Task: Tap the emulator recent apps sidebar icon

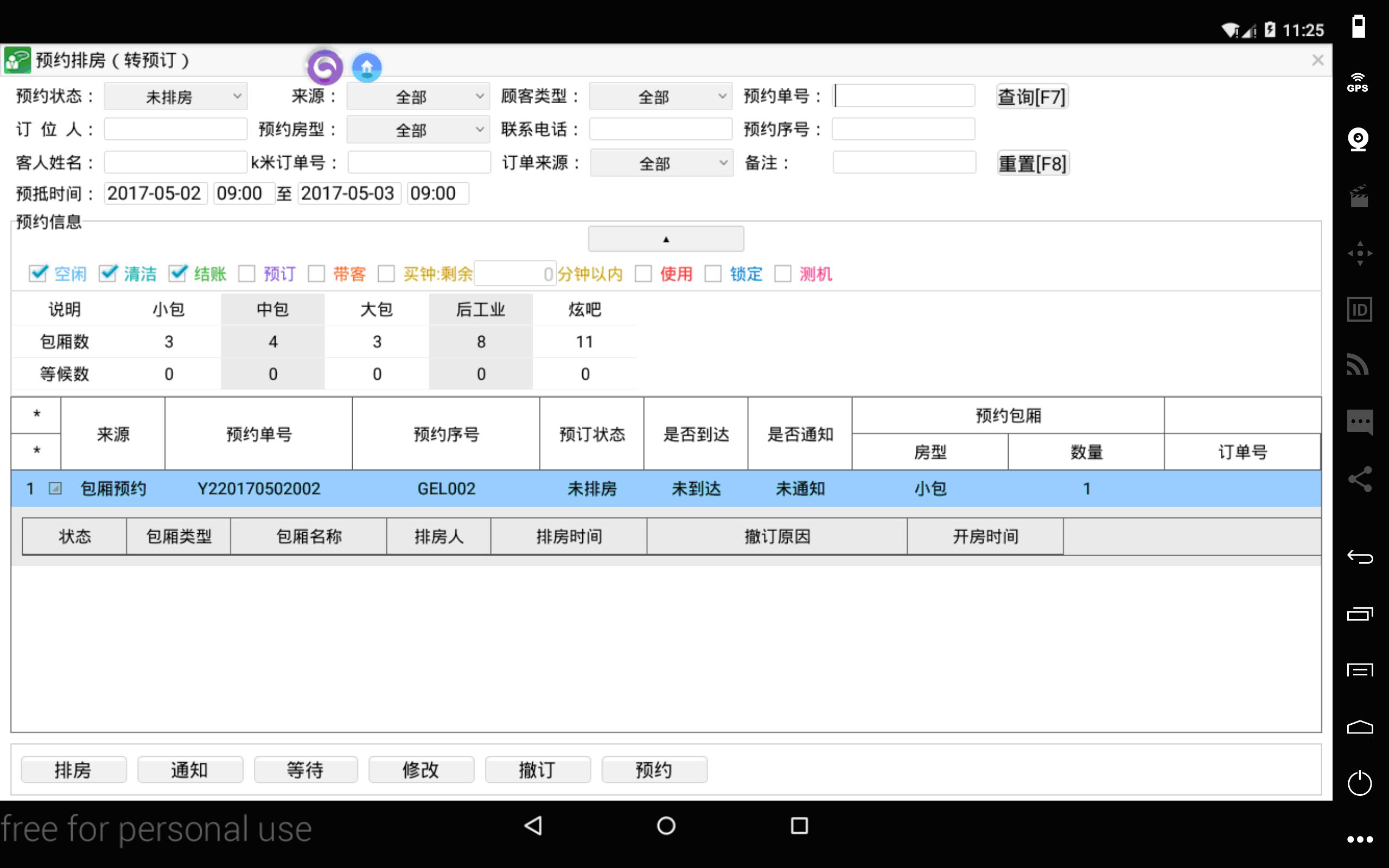Action: (x=1360, y=614)
